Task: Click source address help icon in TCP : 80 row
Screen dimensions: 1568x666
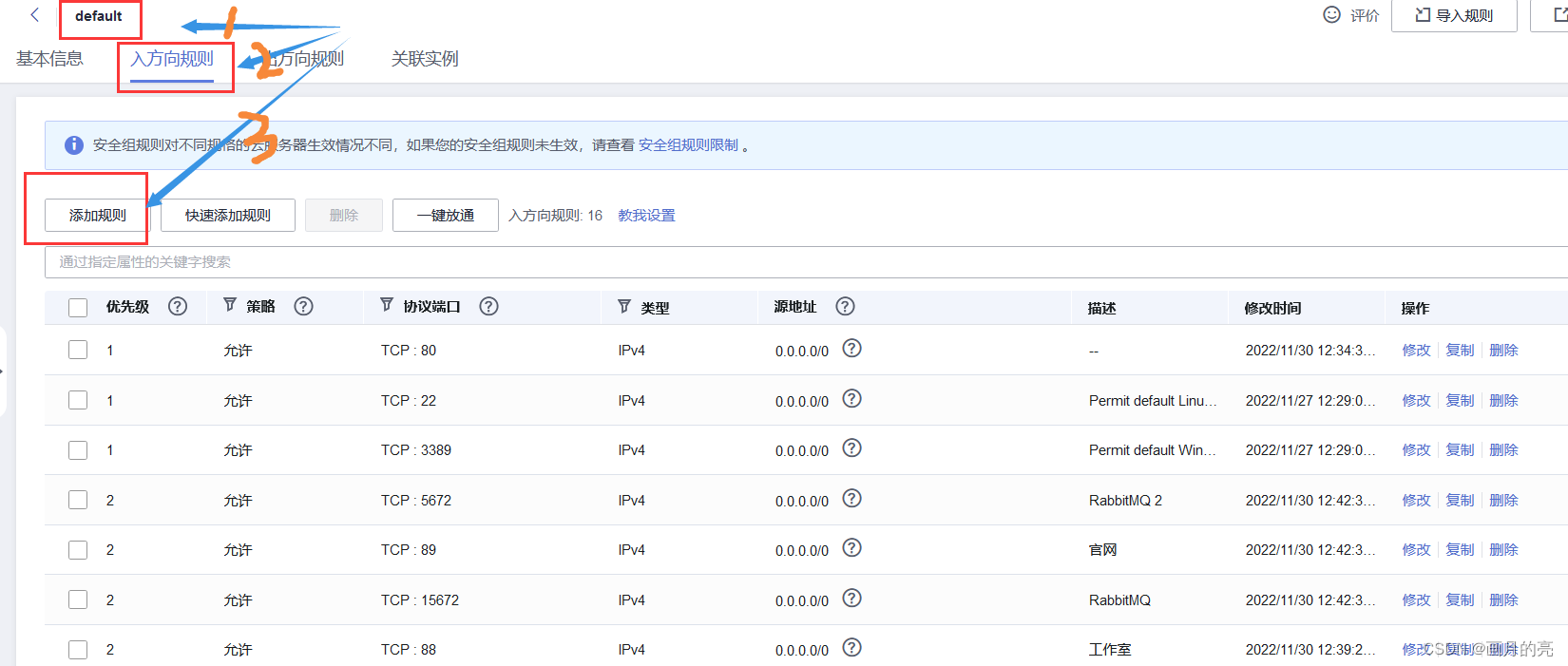Action: tap(852, 349)
